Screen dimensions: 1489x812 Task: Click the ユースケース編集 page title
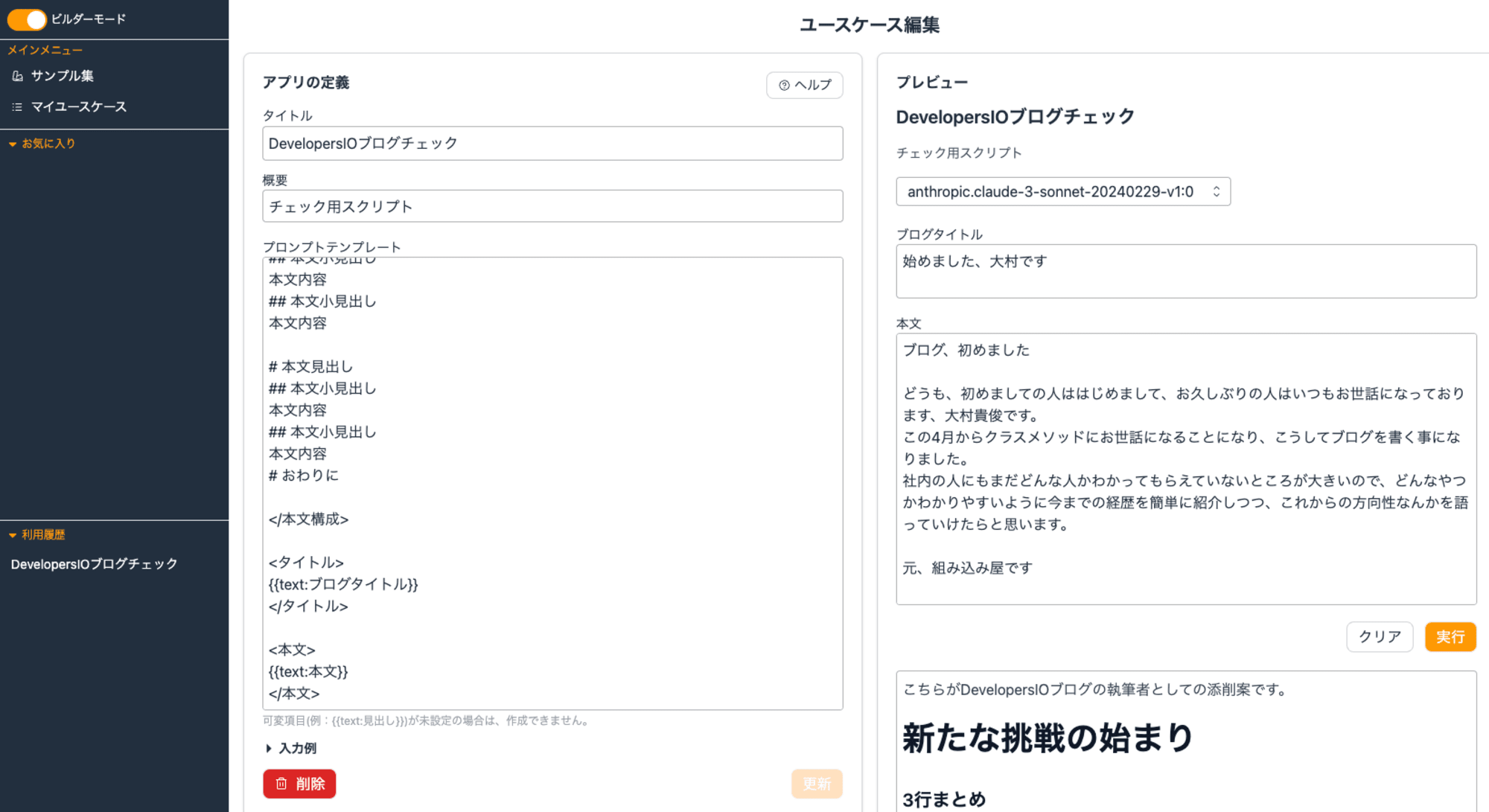pyautogui.click(x=870, y=25)
